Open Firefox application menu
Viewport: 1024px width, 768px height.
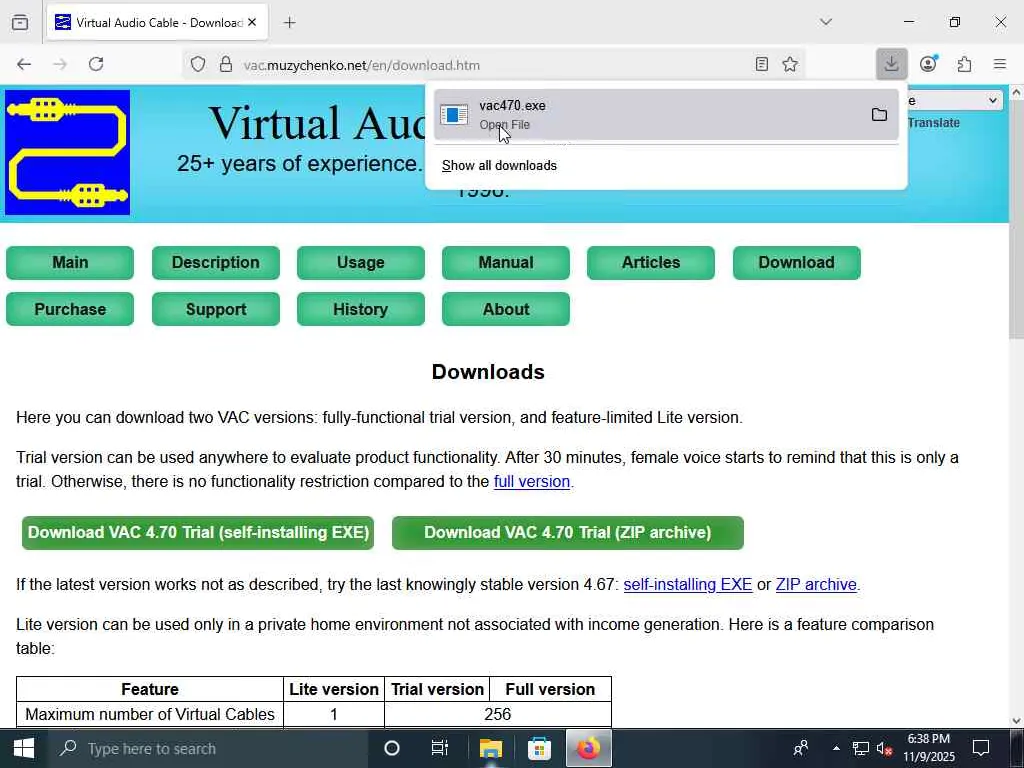[1000, 64]
